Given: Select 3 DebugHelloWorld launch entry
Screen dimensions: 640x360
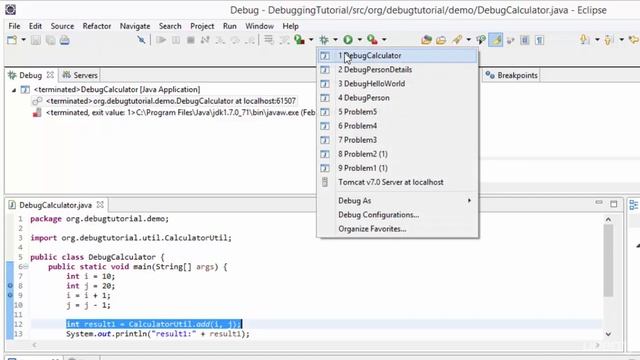Looking at the screenshot, I should pyautogui.click(x=398, y=84).
